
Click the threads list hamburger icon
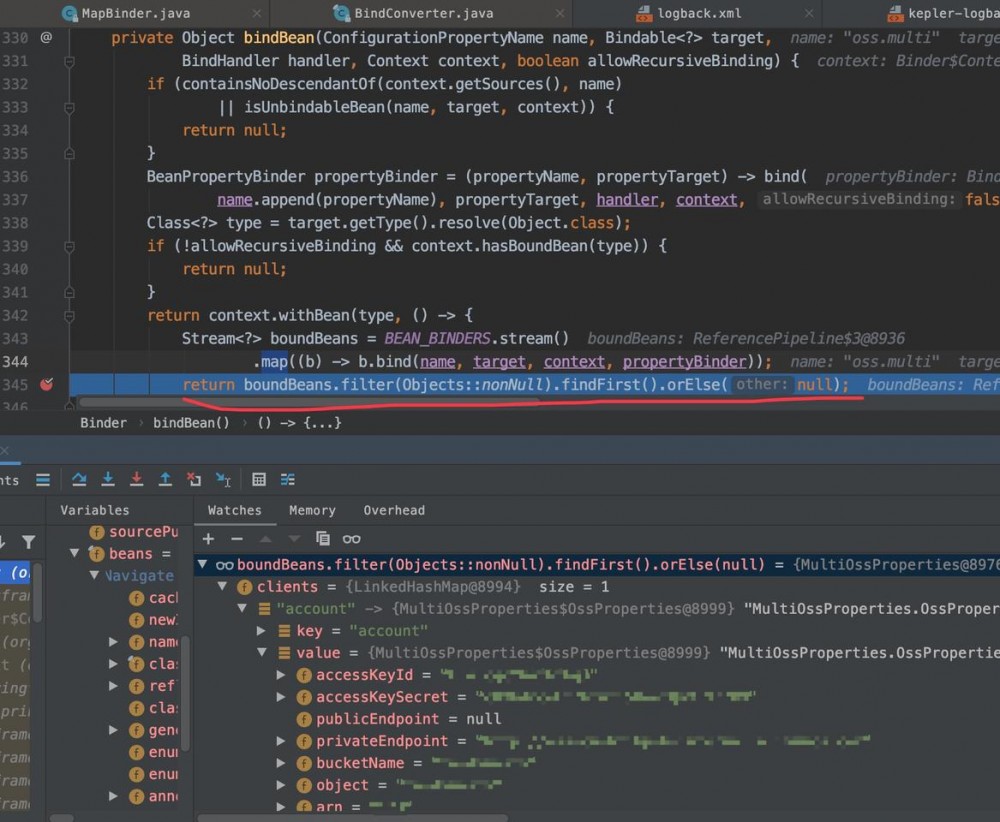point(43,480)
